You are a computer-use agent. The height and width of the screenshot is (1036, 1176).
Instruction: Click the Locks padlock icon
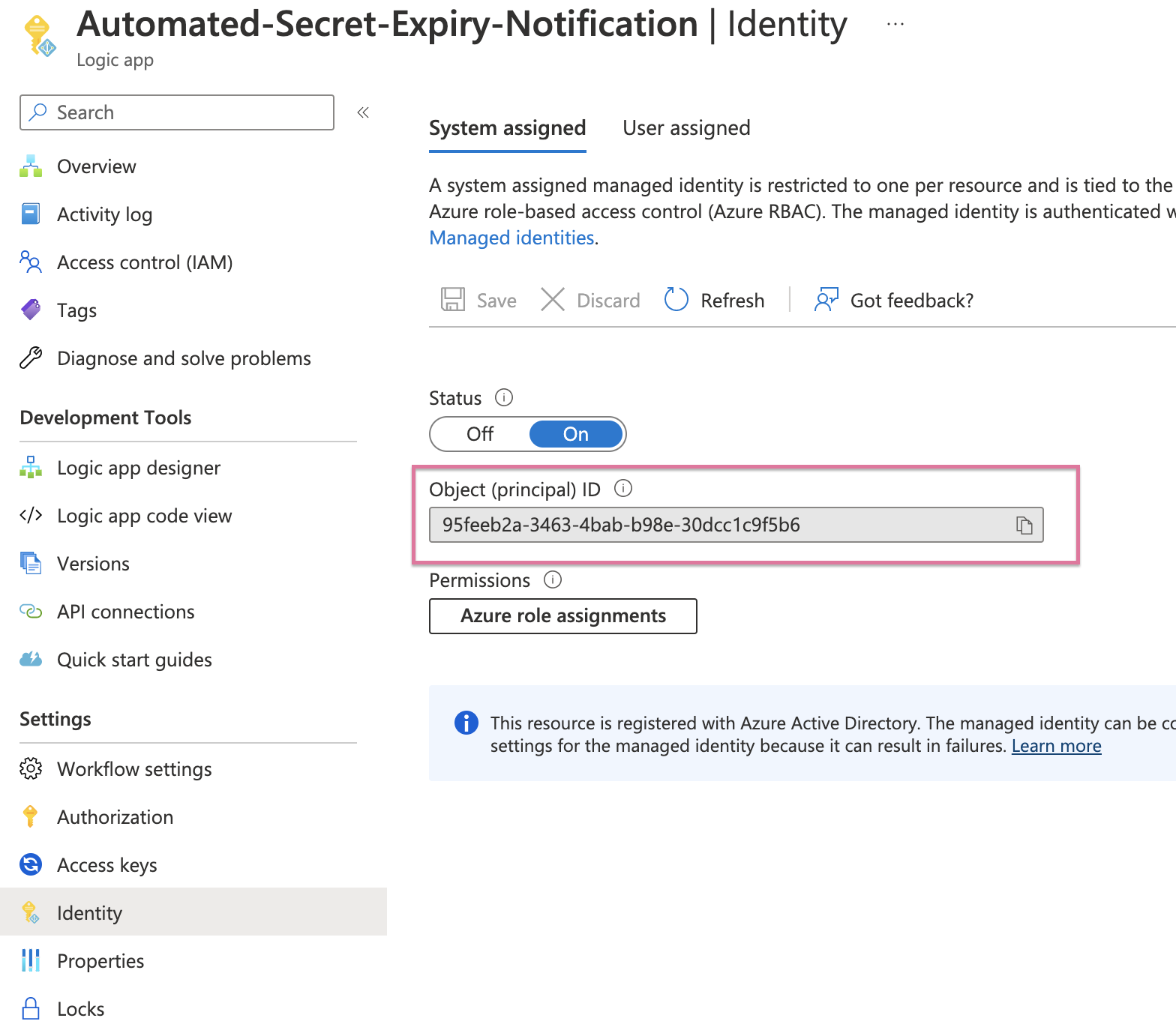pyautogui.click(x=31, y=1009)
